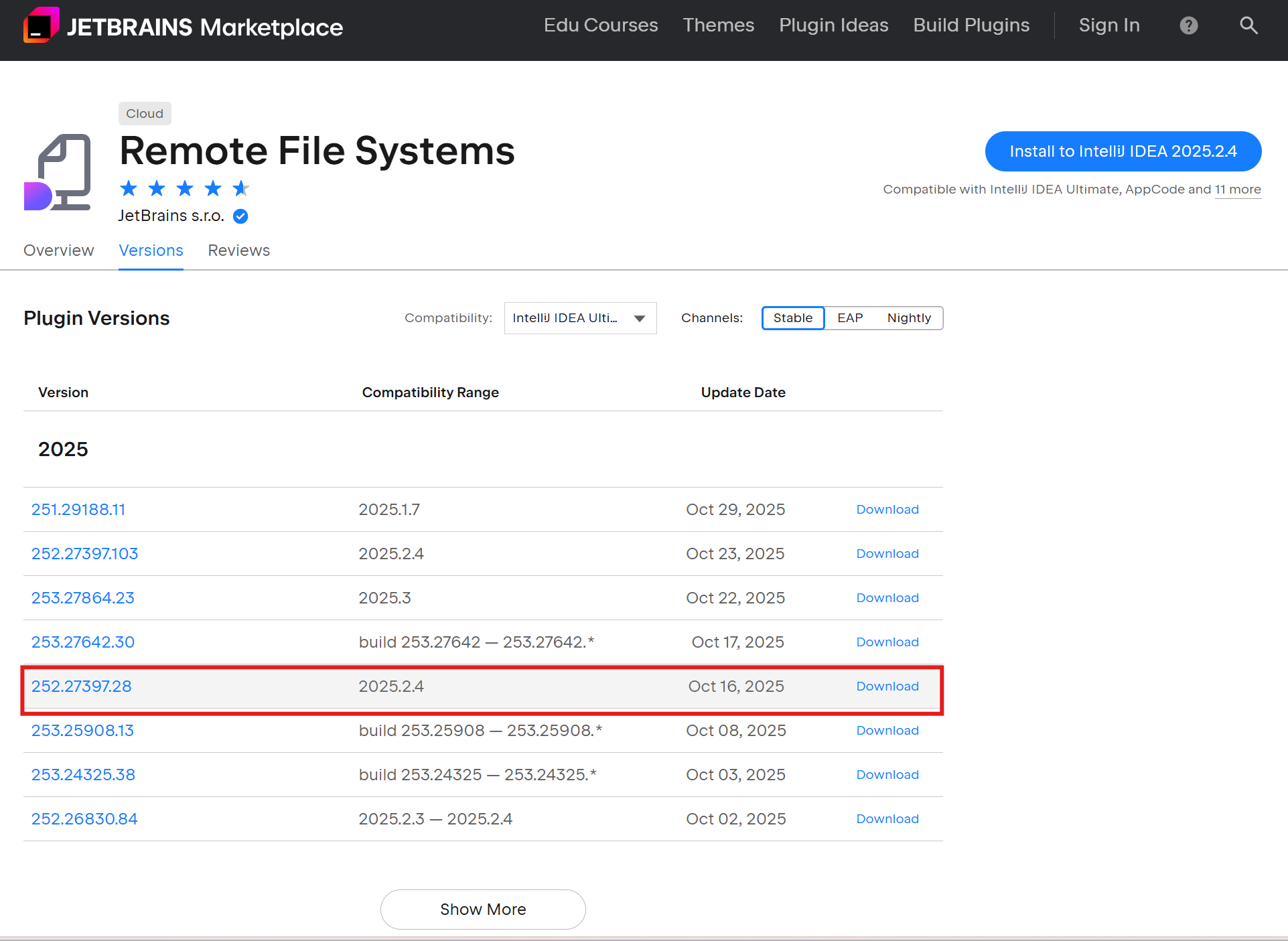Select the Stable channel toggle

point(792,318)
